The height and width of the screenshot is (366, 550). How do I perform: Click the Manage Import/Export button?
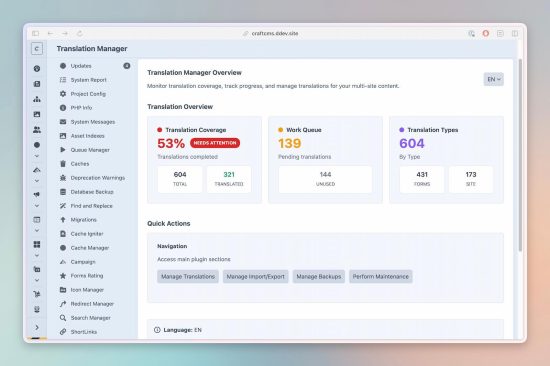[x=255, y=277]
